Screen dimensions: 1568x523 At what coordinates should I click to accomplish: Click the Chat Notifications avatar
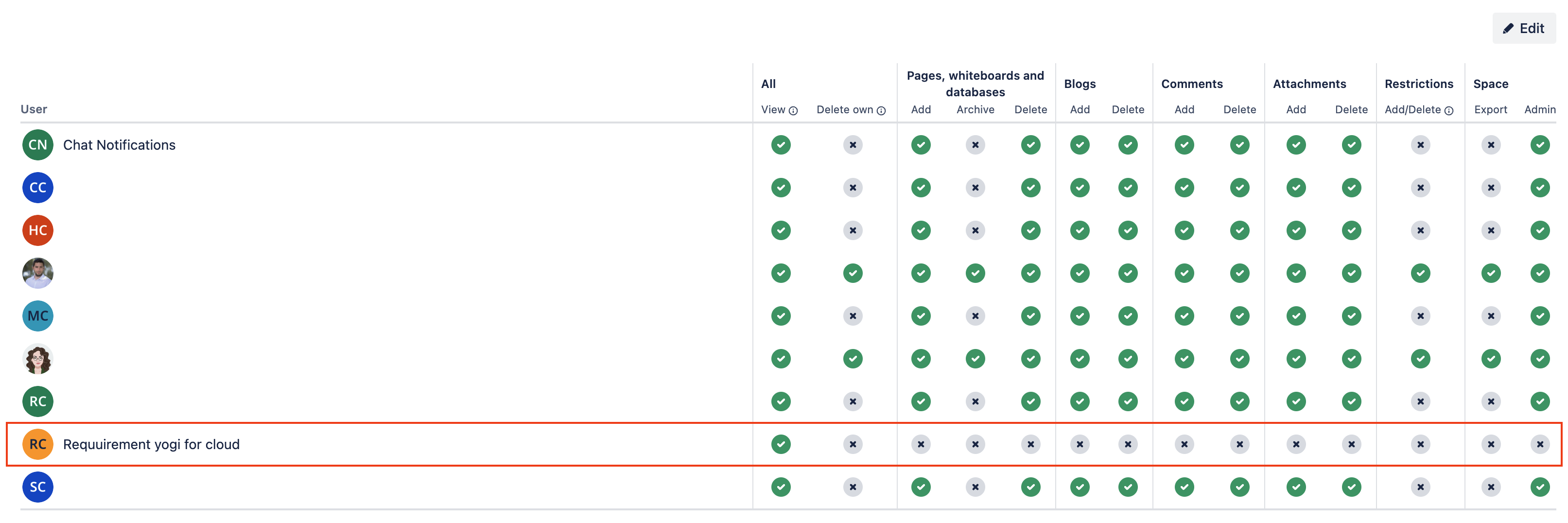pos(38,145)
